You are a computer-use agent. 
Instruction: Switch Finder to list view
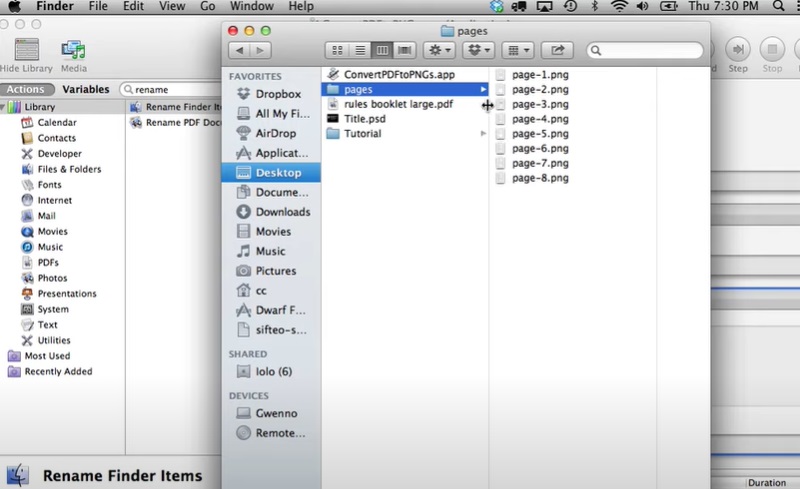[x=360, y=50]
